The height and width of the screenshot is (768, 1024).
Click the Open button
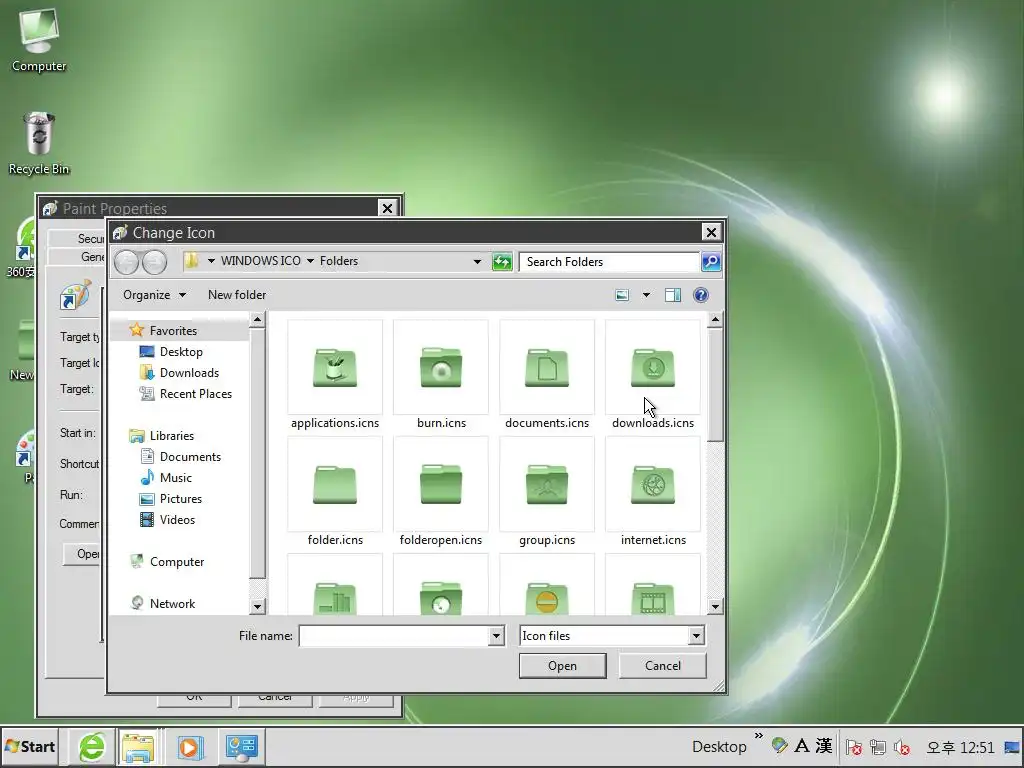click(562, 665)
